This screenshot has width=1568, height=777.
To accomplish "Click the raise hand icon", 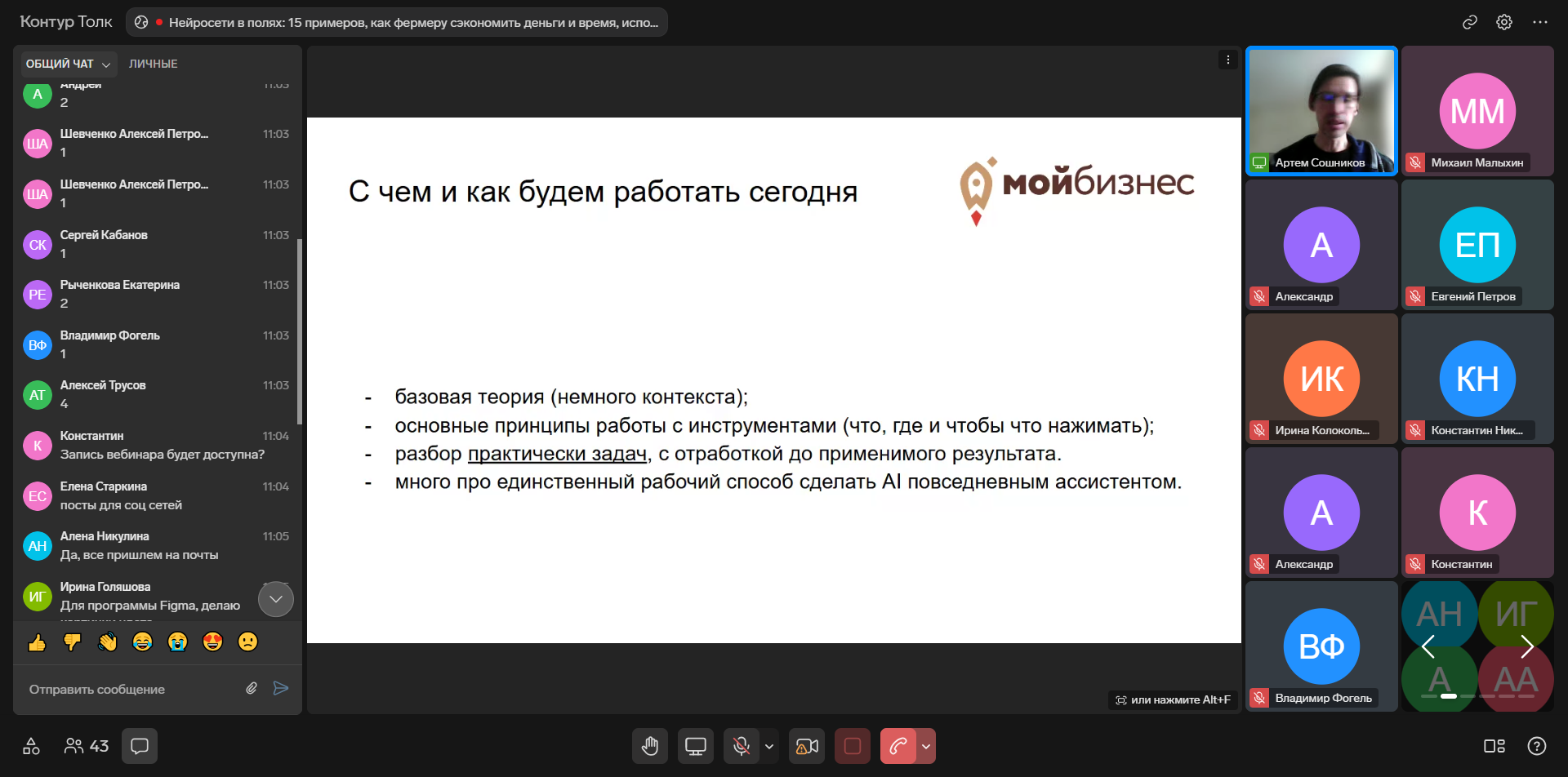I will tap(650, 746).
